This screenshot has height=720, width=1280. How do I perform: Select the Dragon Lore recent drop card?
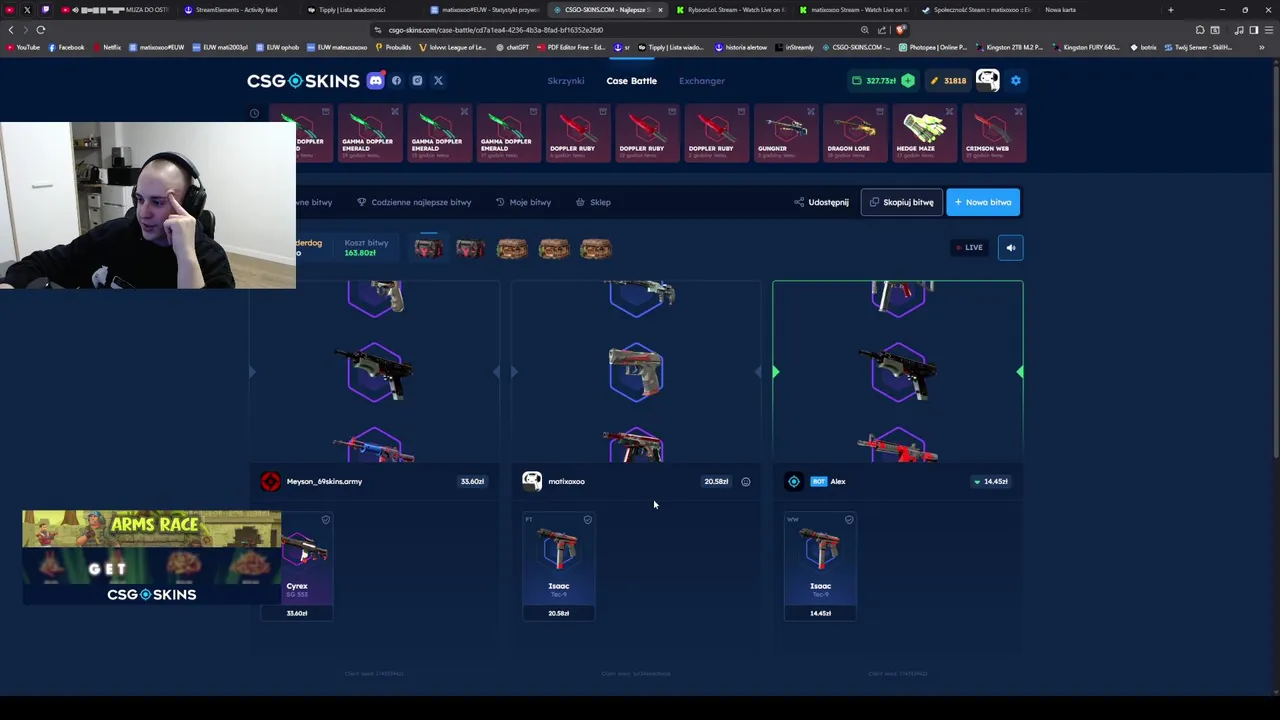pyautogui.click(x=854, y=133)
